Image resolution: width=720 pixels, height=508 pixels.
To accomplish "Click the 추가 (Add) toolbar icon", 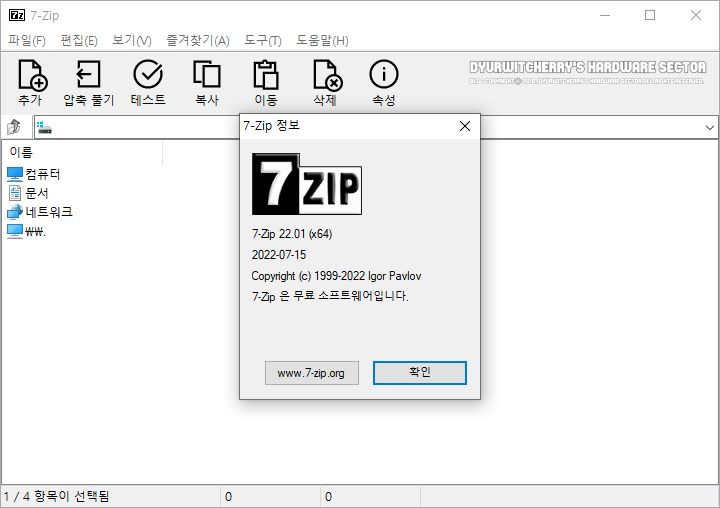I will 33,74.
